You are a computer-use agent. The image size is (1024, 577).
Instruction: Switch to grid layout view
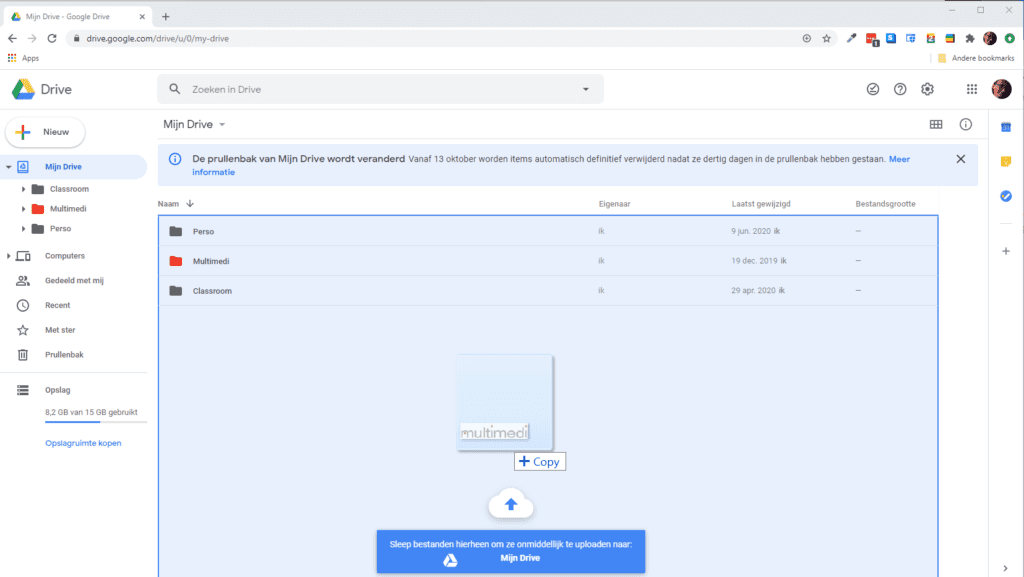936,125
